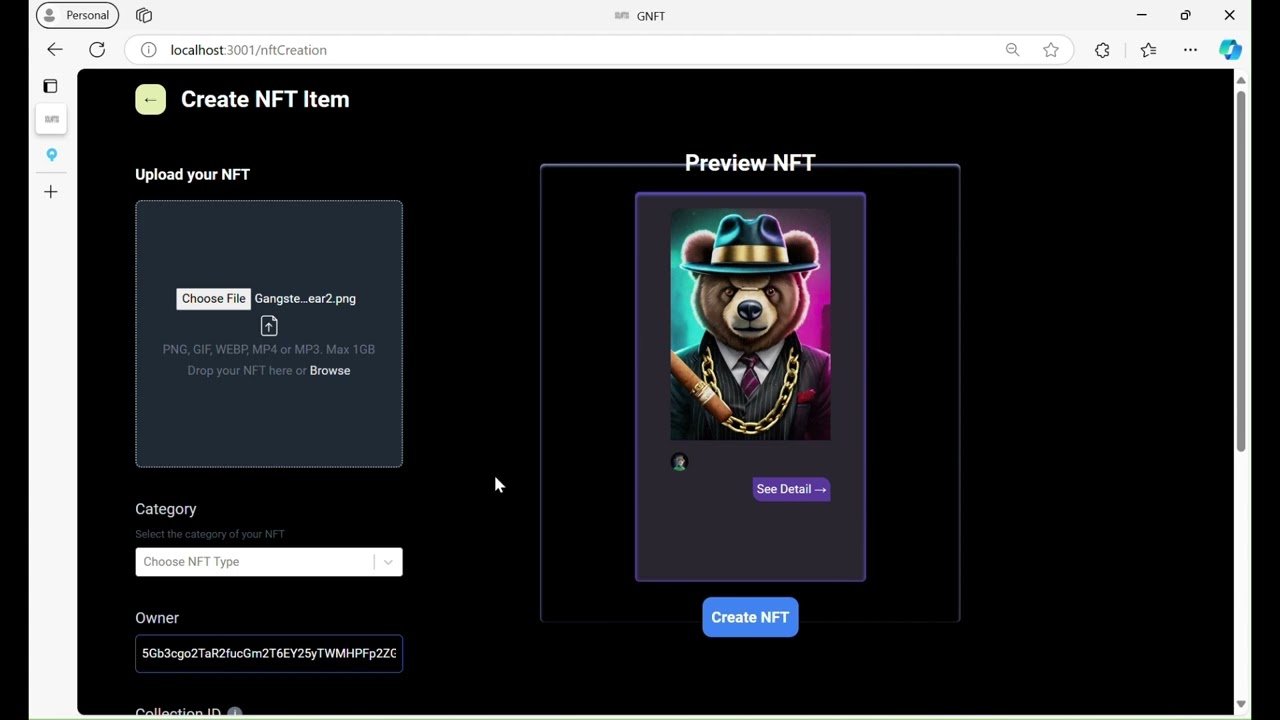Open Favorites list icon
This screenshot has width=1280, height=720.
(1148, 50)
